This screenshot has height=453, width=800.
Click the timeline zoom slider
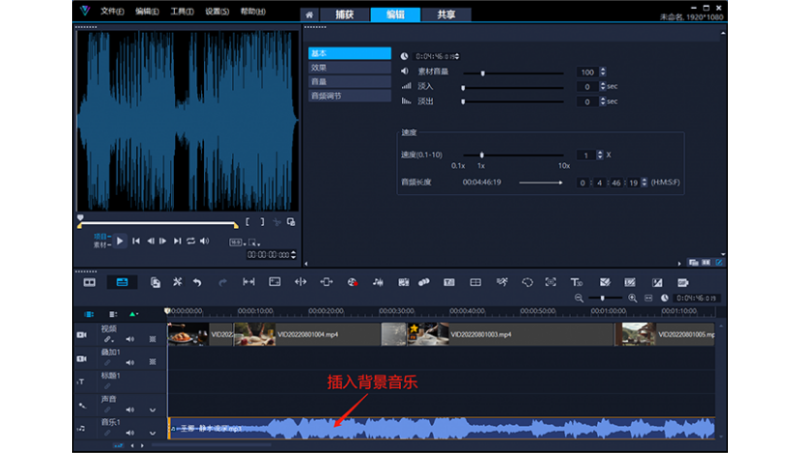click(605, 298)
